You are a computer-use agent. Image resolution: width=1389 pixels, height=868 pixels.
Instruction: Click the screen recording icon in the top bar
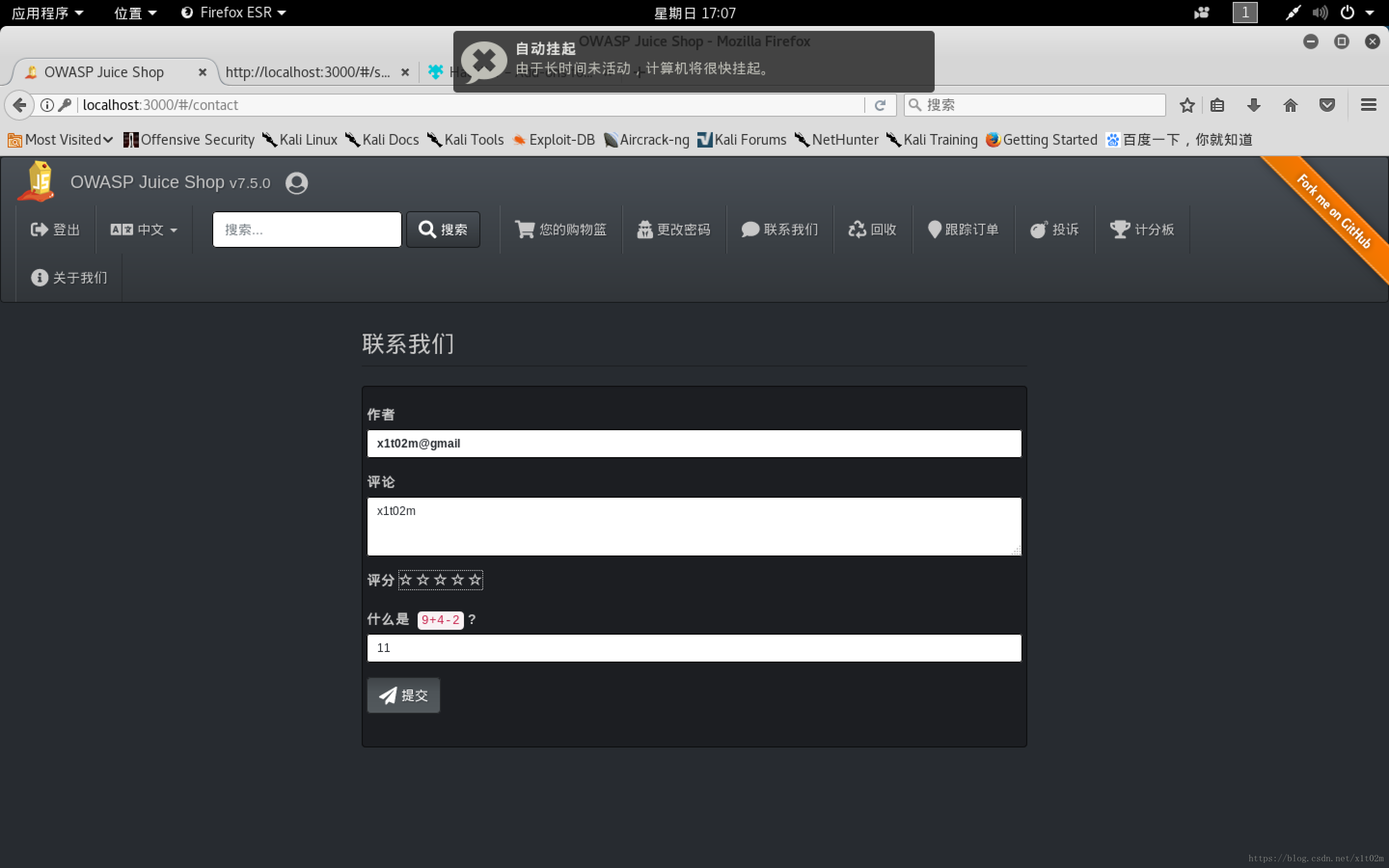[x=1201, y=13]
